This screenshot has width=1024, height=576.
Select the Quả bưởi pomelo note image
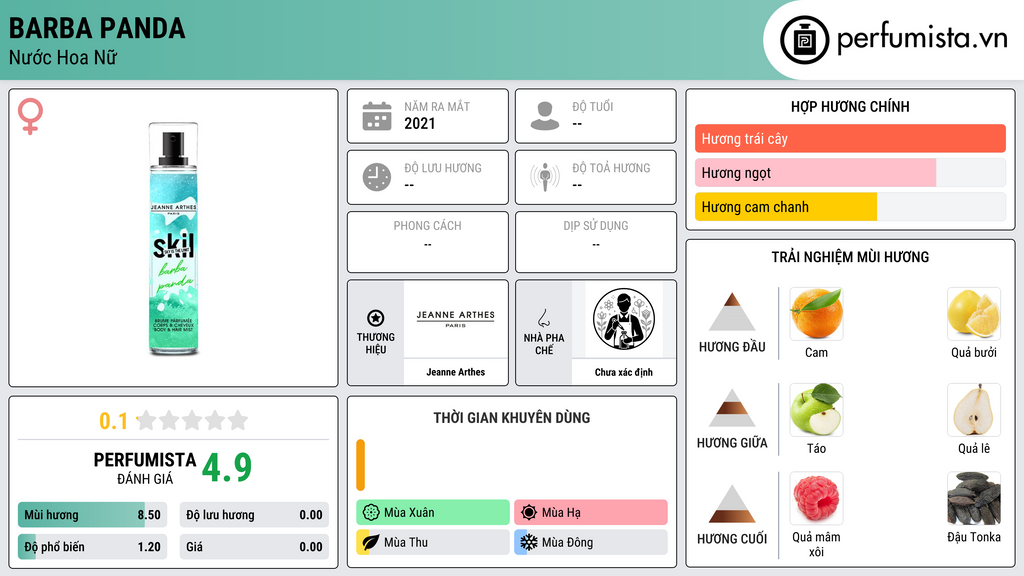click(974, 313)
